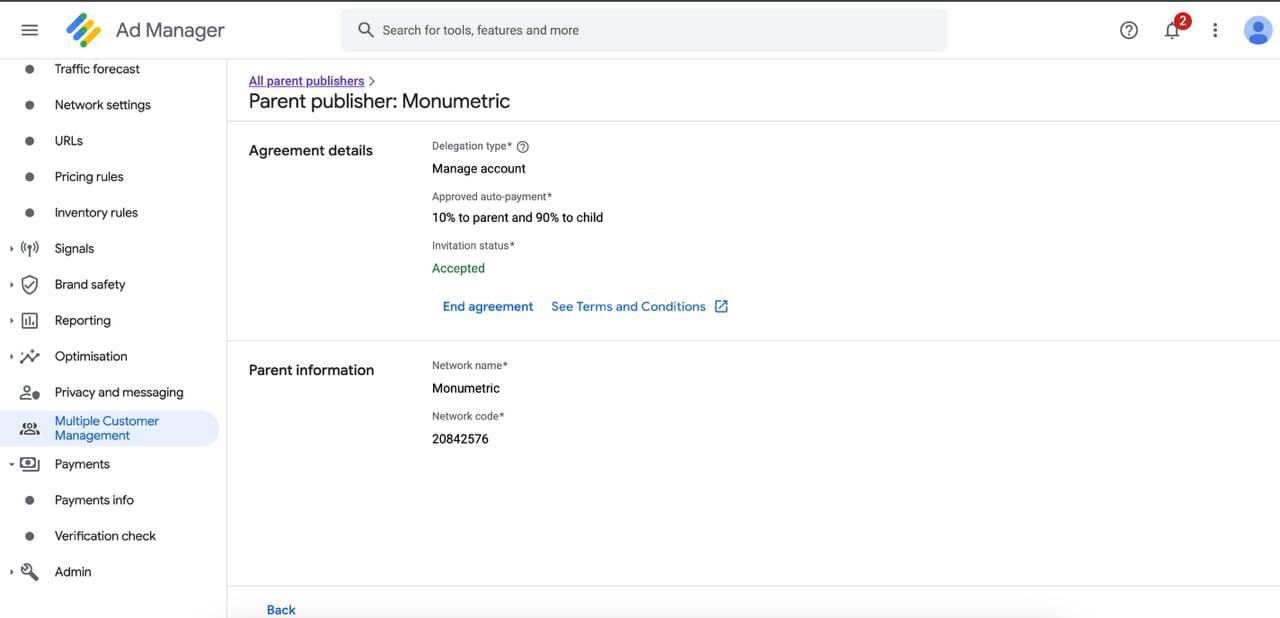Image resolution: width=1280 pixels, height=618 pixels.
Task: Click the Privacy and messaging icon
Action: (x=30, y=393)
